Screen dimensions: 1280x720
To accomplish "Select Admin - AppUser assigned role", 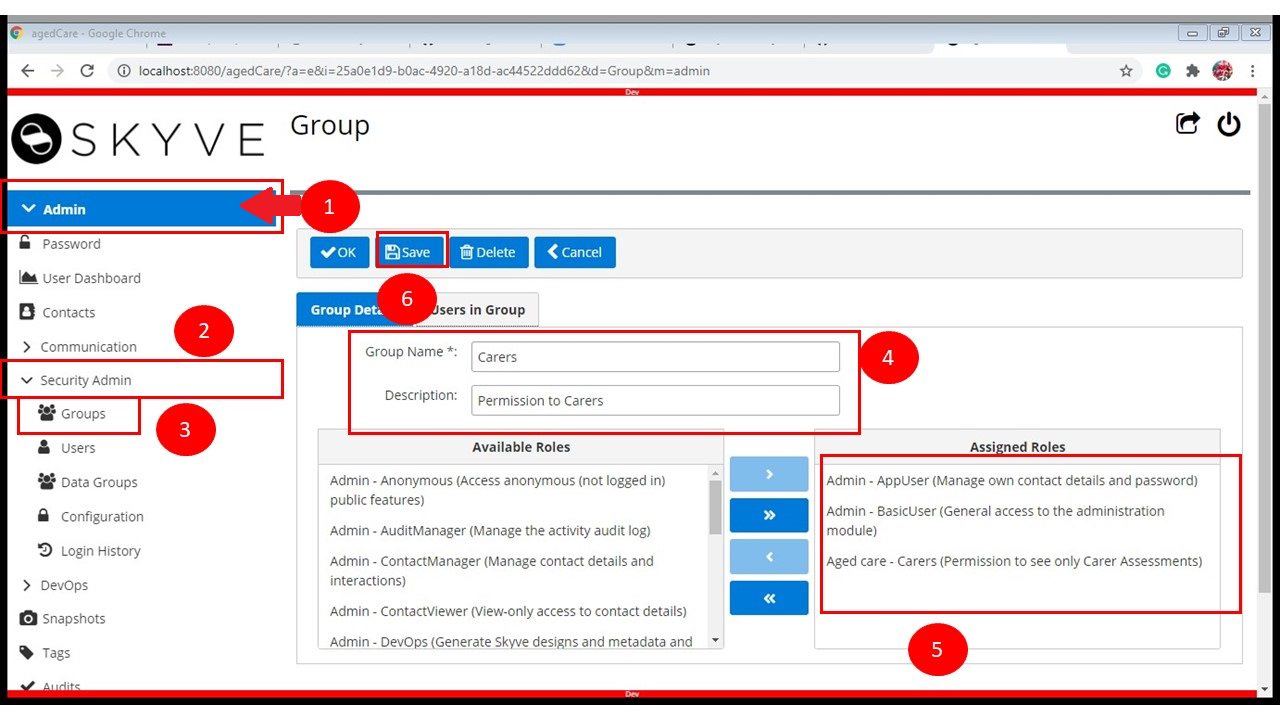I will pyautogui.click(x=1017, y=480).
